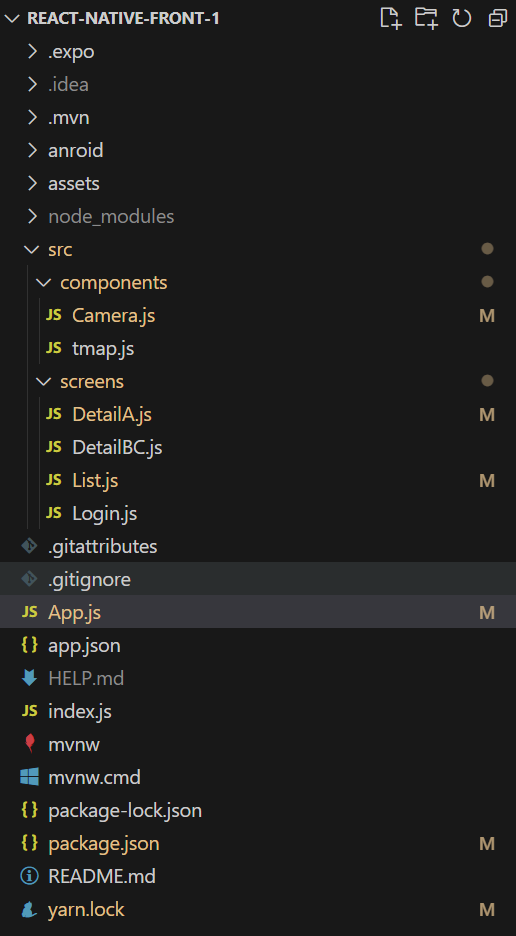
Task: Click the Windows icon beside mvnw.cmd
Action: pyautogui.click(x=29, y=777)
